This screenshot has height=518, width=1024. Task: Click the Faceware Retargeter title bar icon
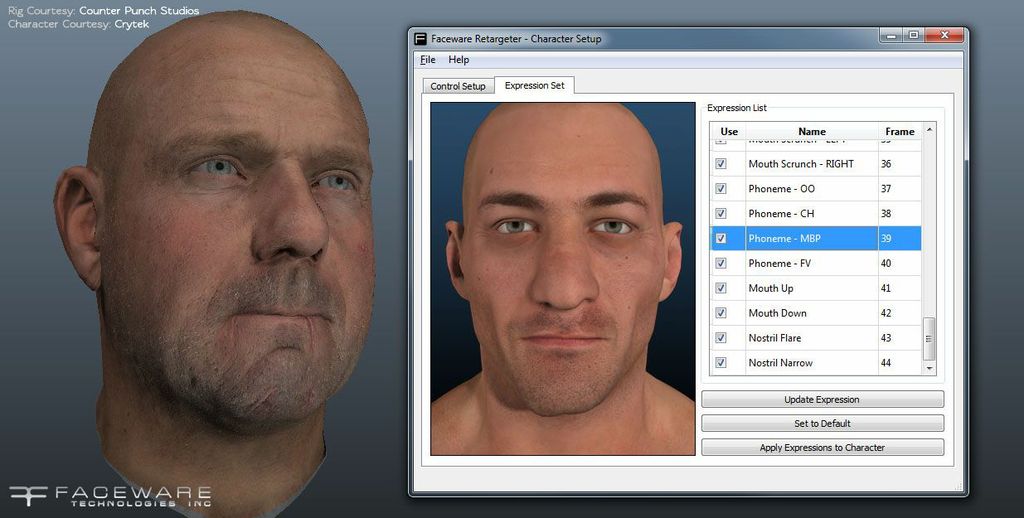click(420, 39)
